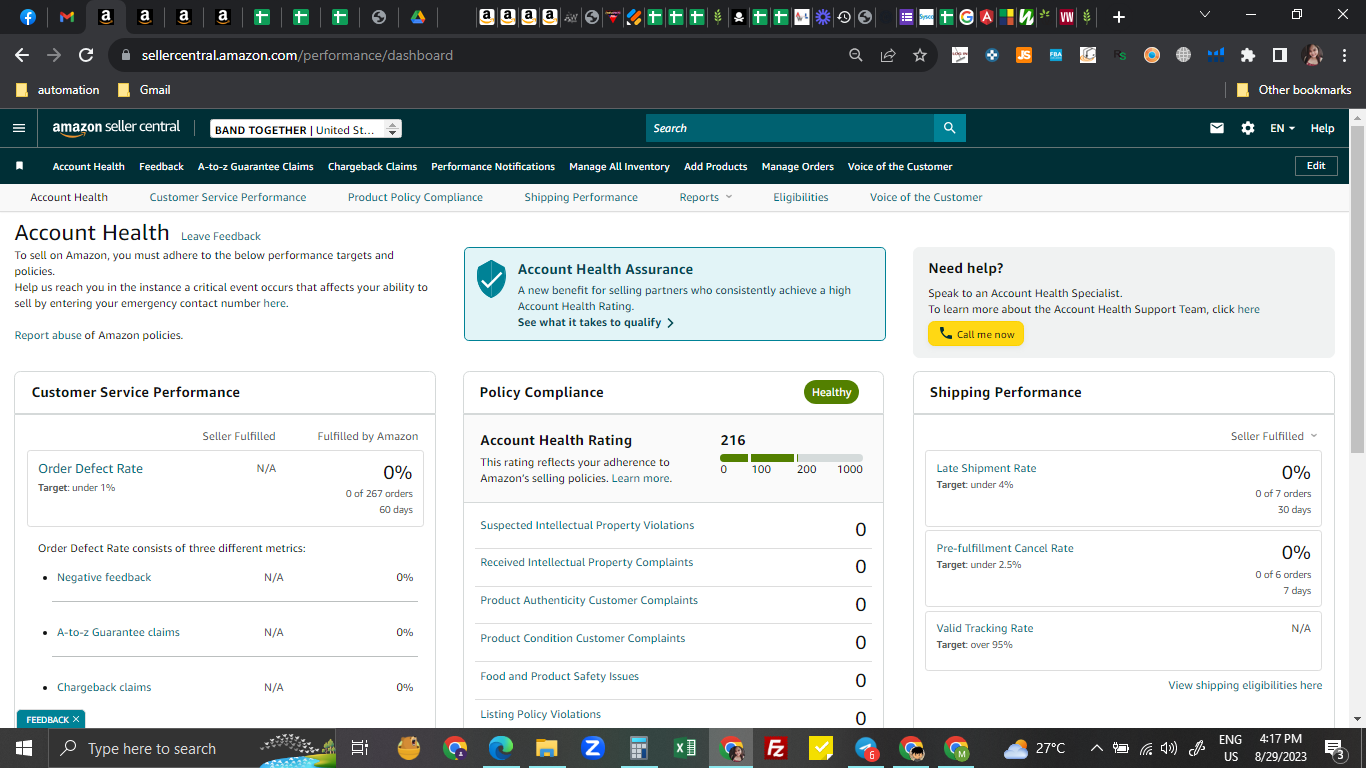Click the magnifier search button in Seller Central

949,128
